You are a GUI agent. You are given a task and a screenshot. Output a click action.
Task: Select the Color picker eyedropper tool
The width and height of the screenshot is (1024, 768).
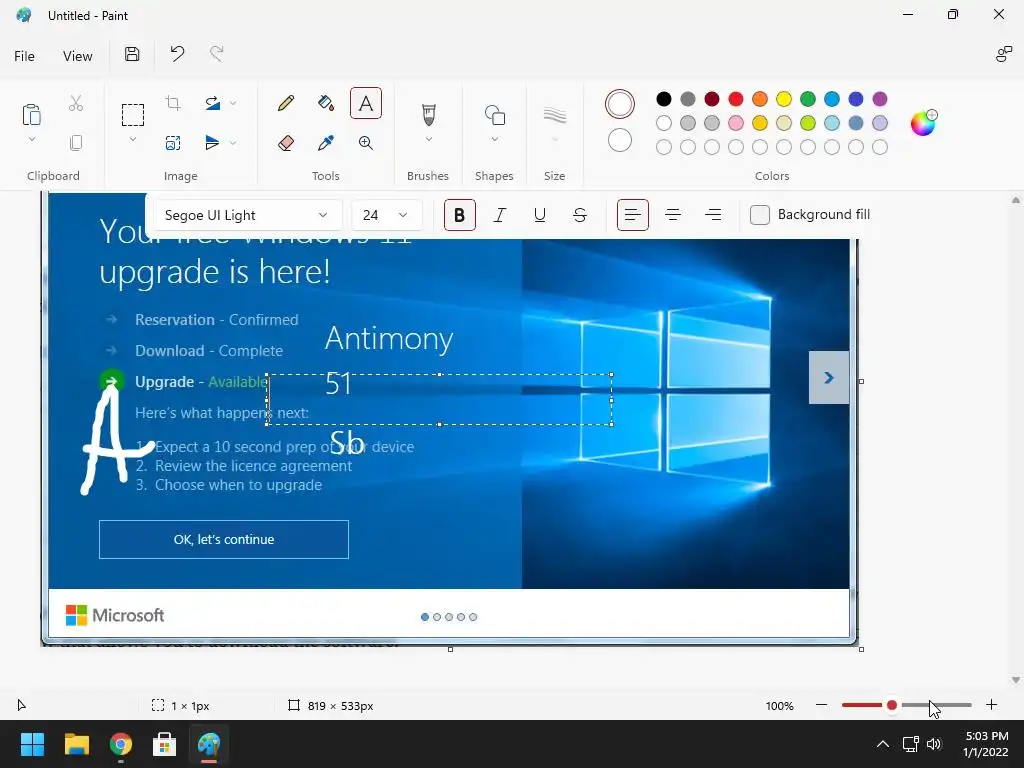pos(326,143)
